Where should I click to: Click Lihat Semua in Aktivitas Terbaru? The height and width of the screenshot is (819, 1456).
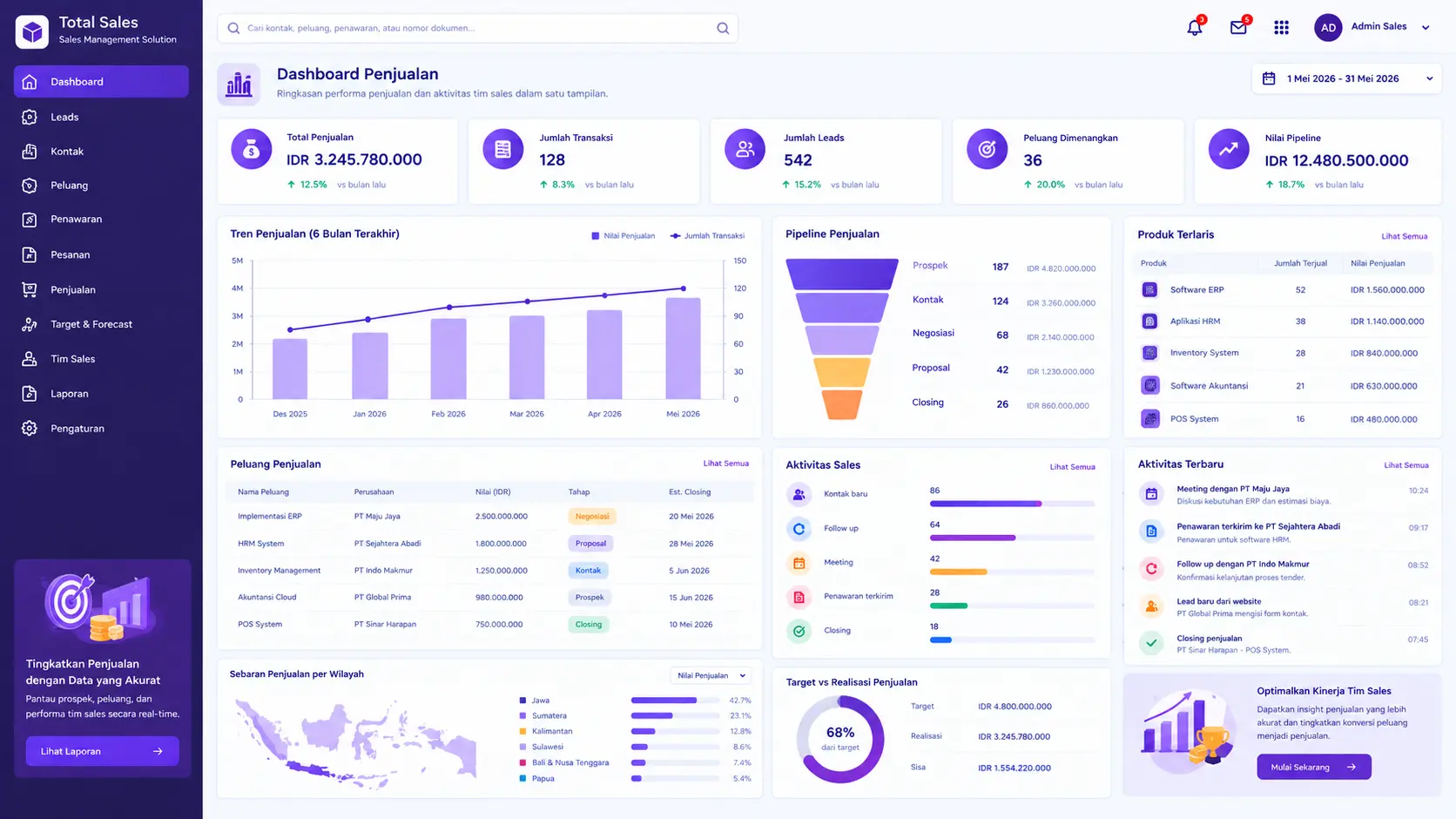tap(1405, 465)
